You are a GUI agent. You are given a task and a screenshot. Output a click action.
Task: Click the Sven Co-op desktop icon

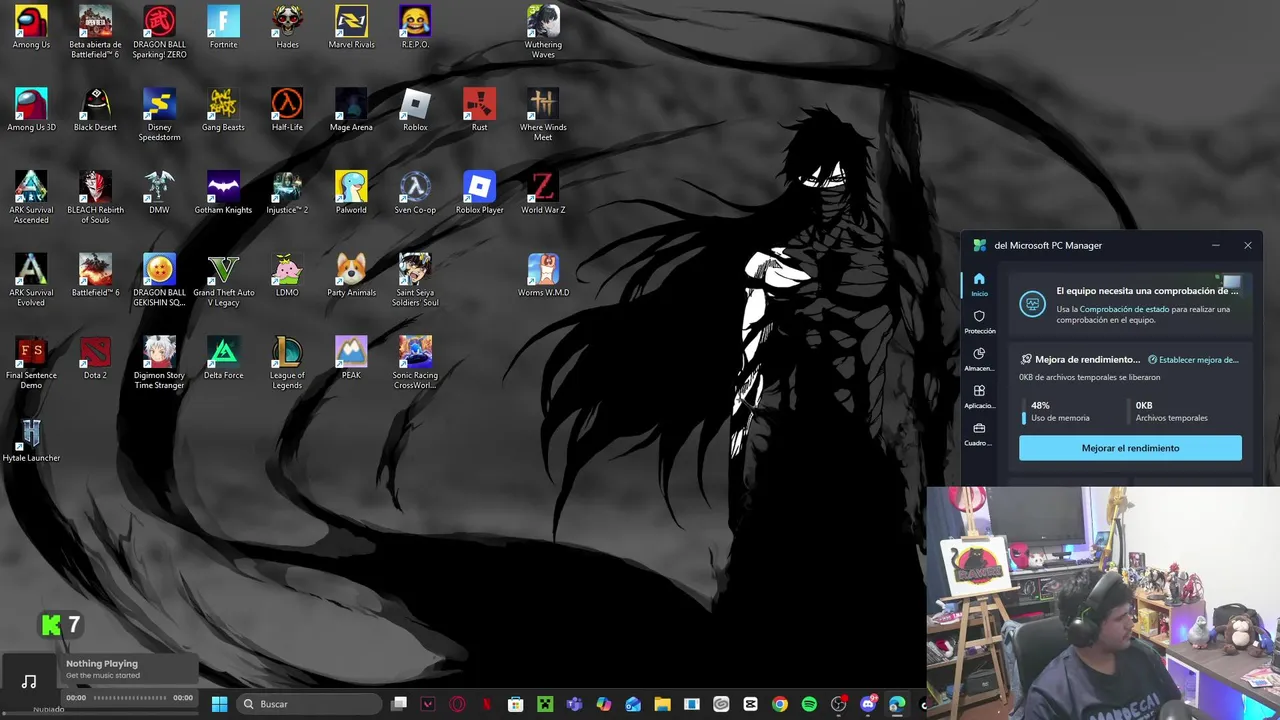415,193
